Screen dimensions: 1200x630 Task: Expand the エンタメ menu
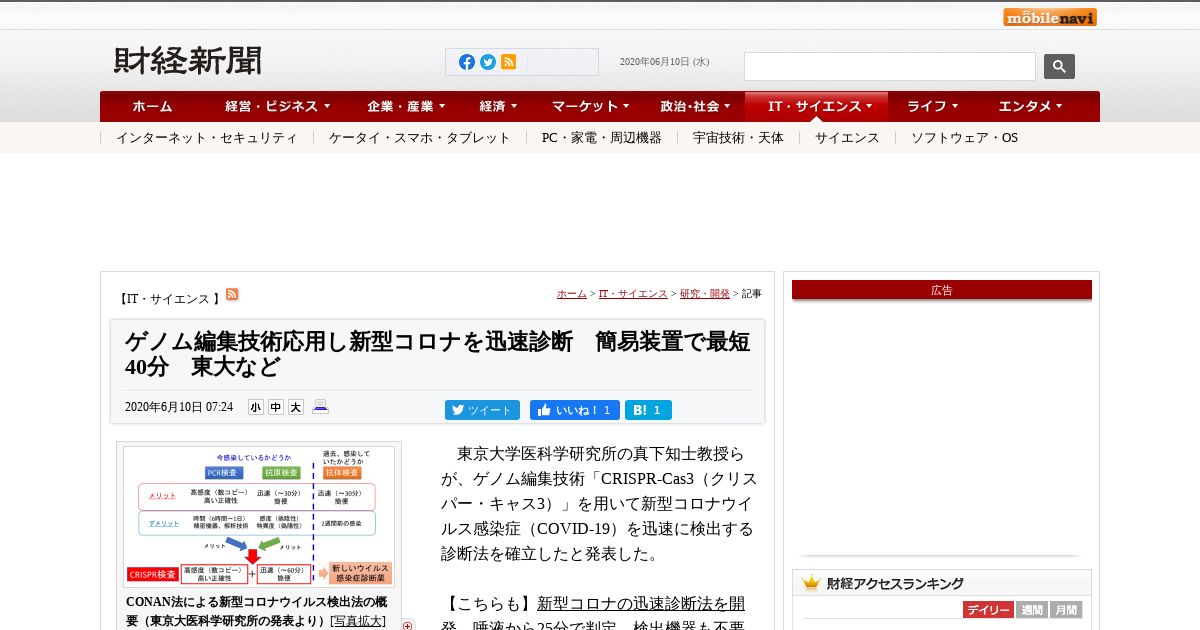(1030, 106)
